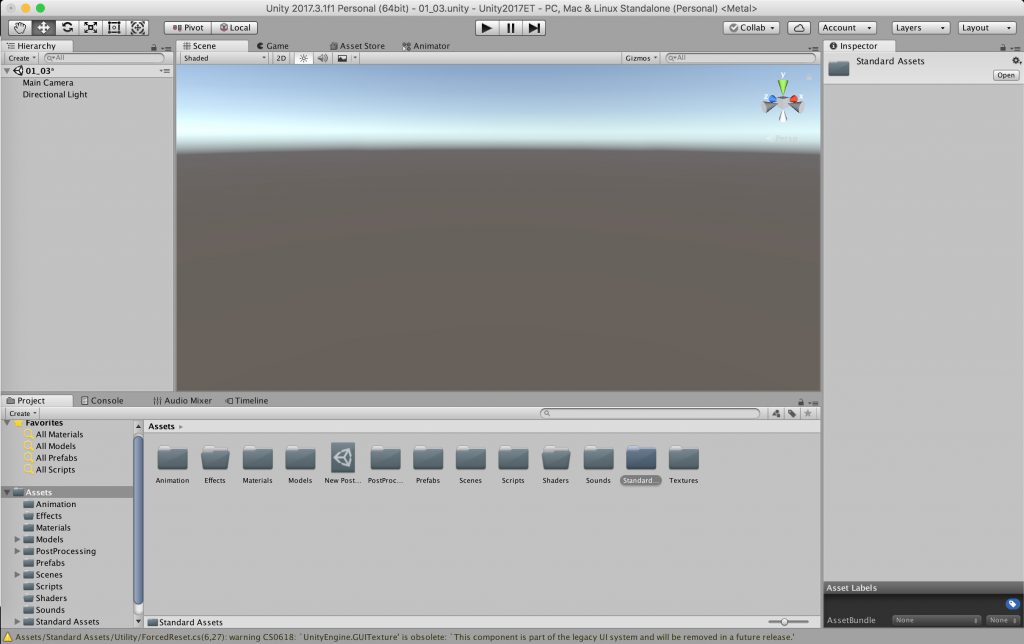Screen dimensions: 1024x644
Task: Select the Hand tool in the toolbar
Action: [20, 27]
